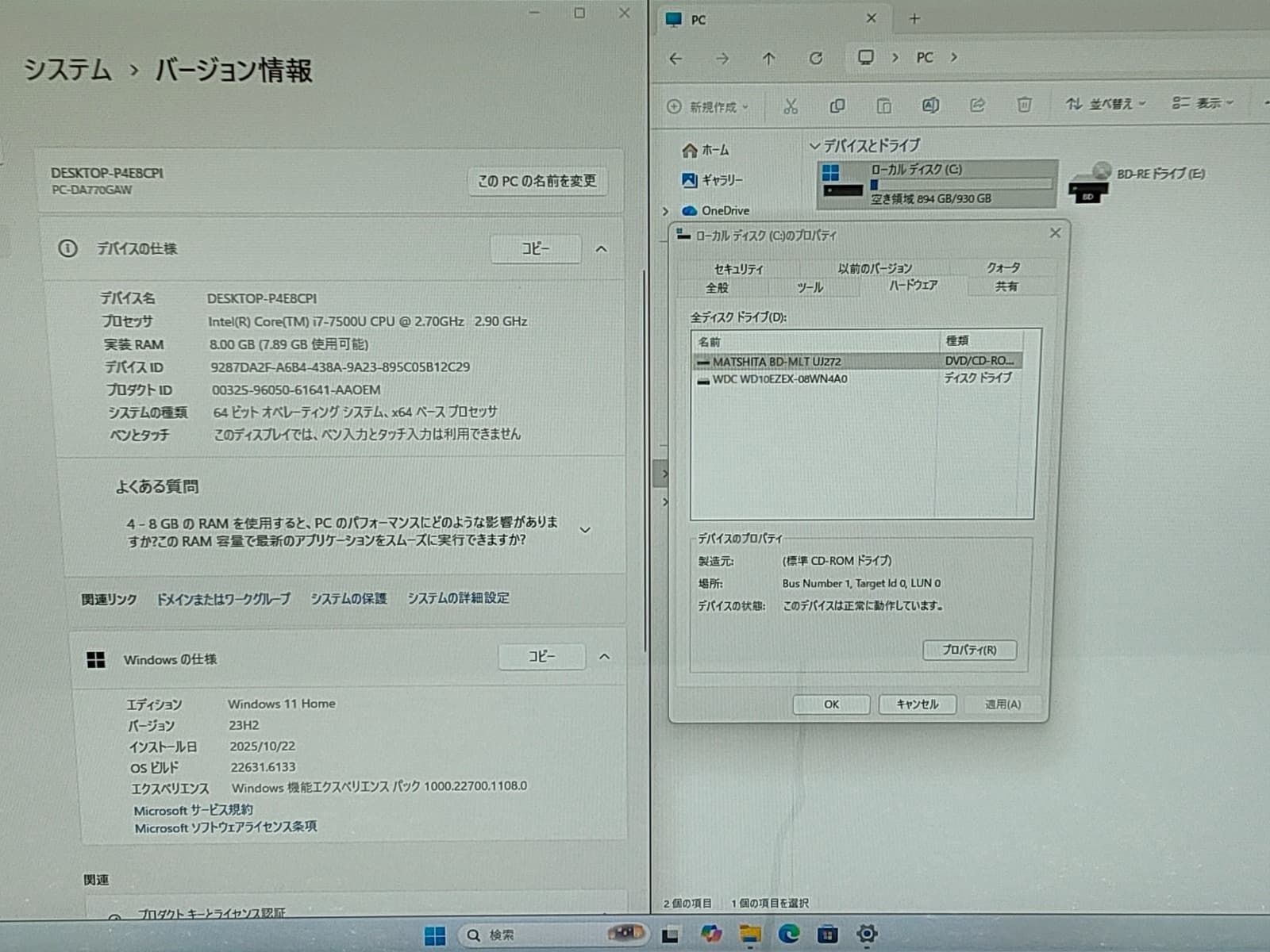
Task: Click the refresh icon in the navigation bar
Action: coord(816,58)
